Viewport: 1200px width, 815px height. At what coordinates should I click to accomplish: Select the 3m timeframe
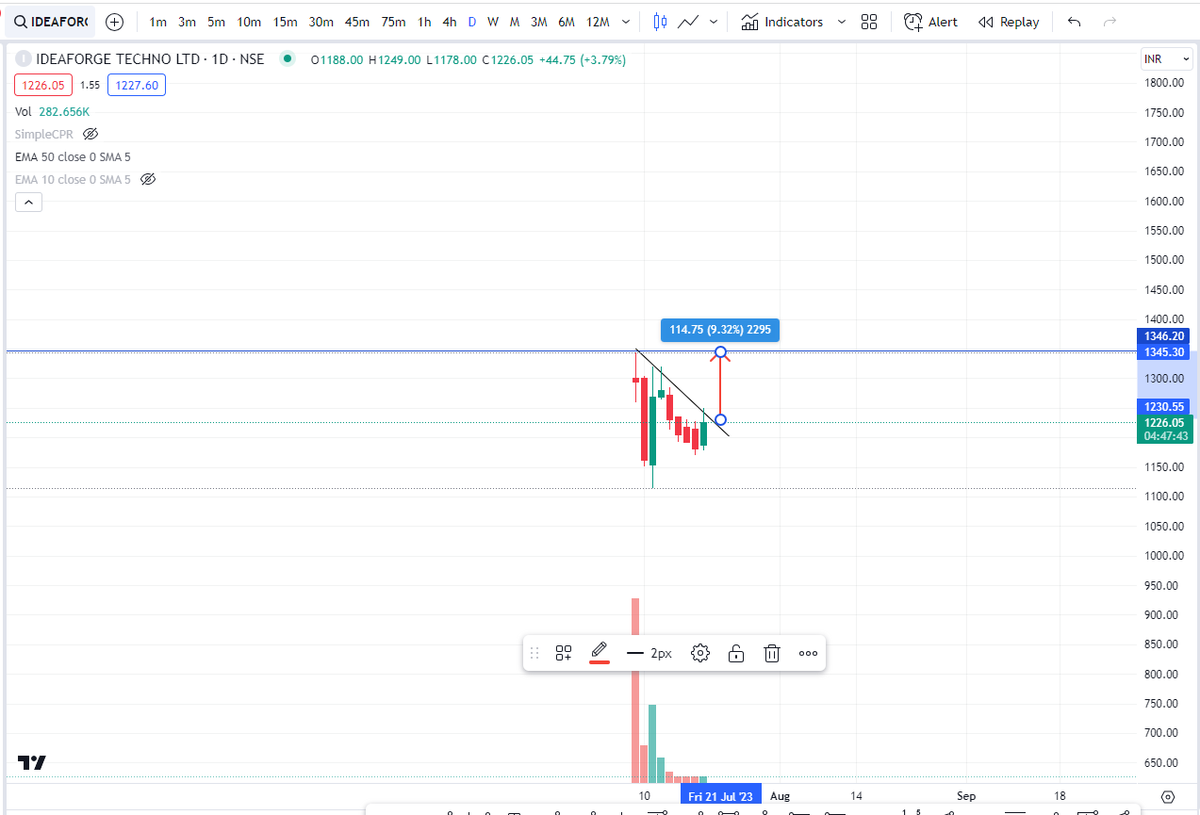pos(187,22)
